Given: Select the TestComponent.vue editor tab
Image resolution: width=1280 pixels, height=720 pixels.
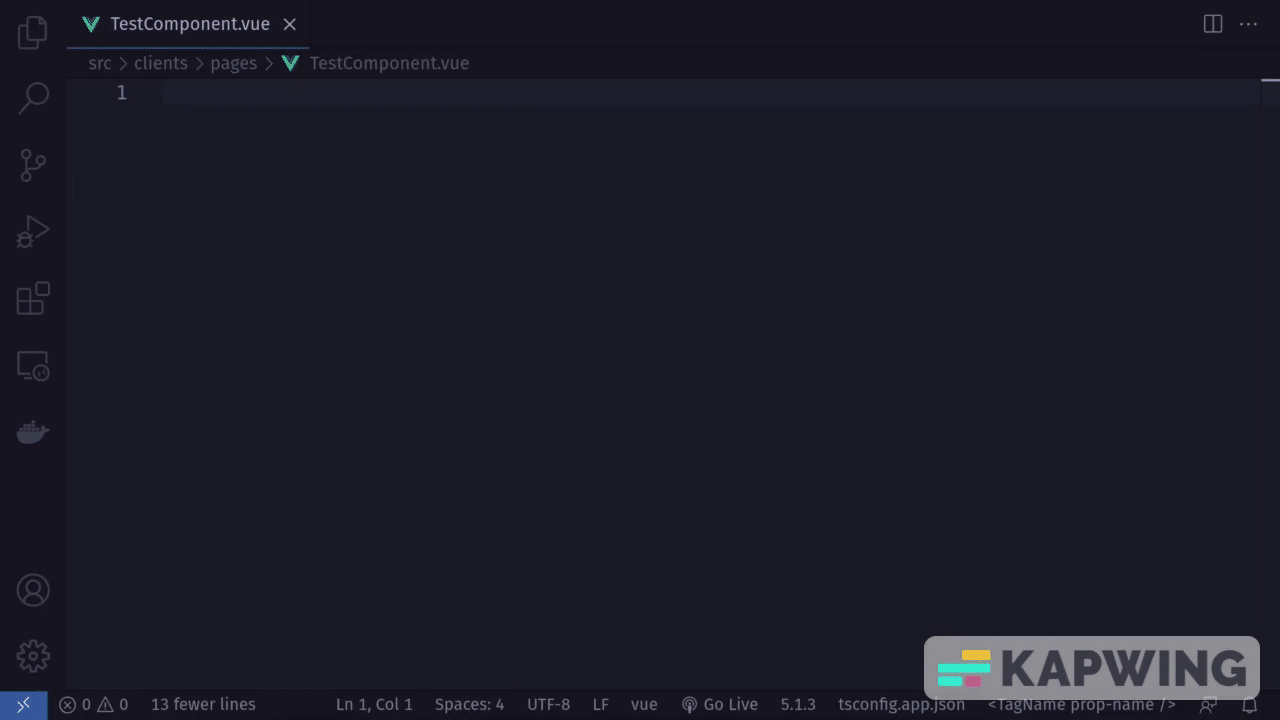Looking at the screenshot, I should 188,24.
